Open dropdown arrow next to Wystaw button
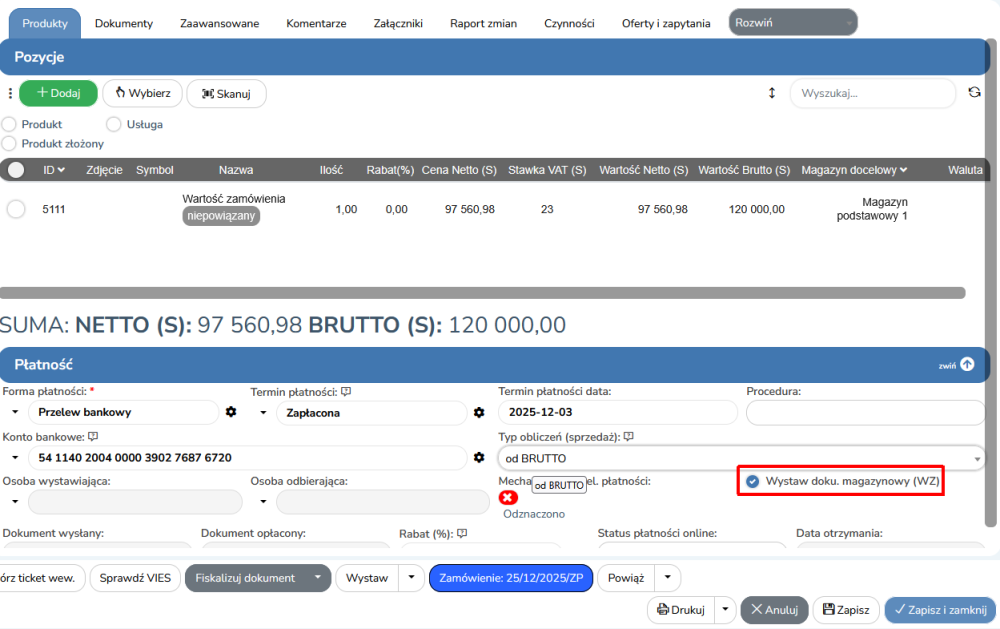1000x629 pixels. point(412,578)
